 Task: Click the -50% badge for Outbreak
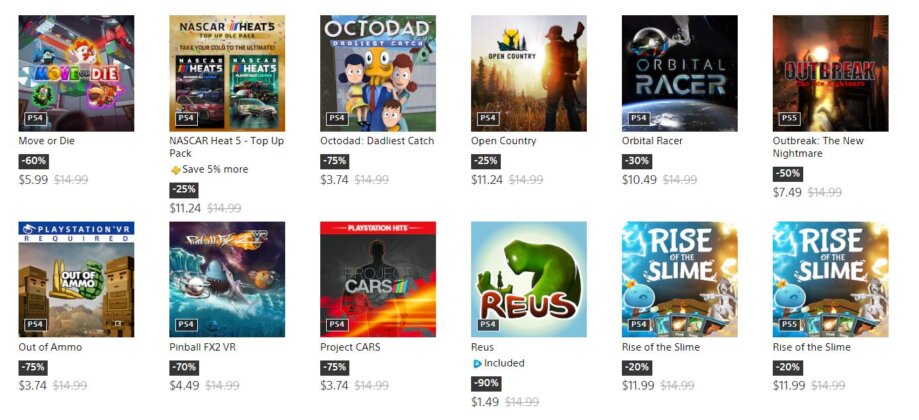click(788, 174)
